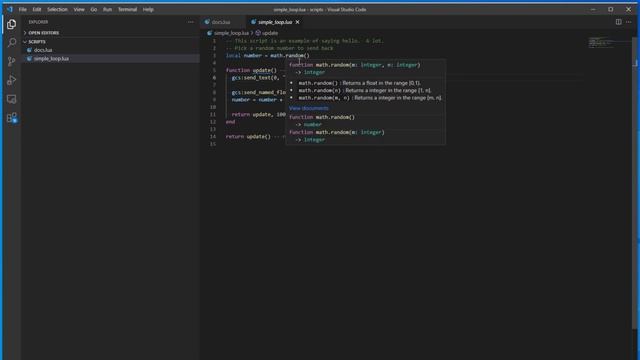Open docs.lua in the file tree
The image size is (640, 360).
(x=43, y=50)
